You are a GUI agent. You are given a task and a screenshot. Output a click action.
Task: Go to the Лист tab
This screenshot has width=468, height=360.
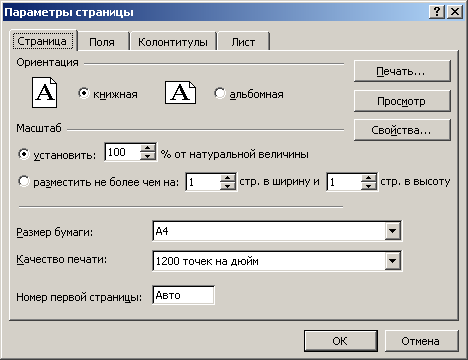point(243,42)
